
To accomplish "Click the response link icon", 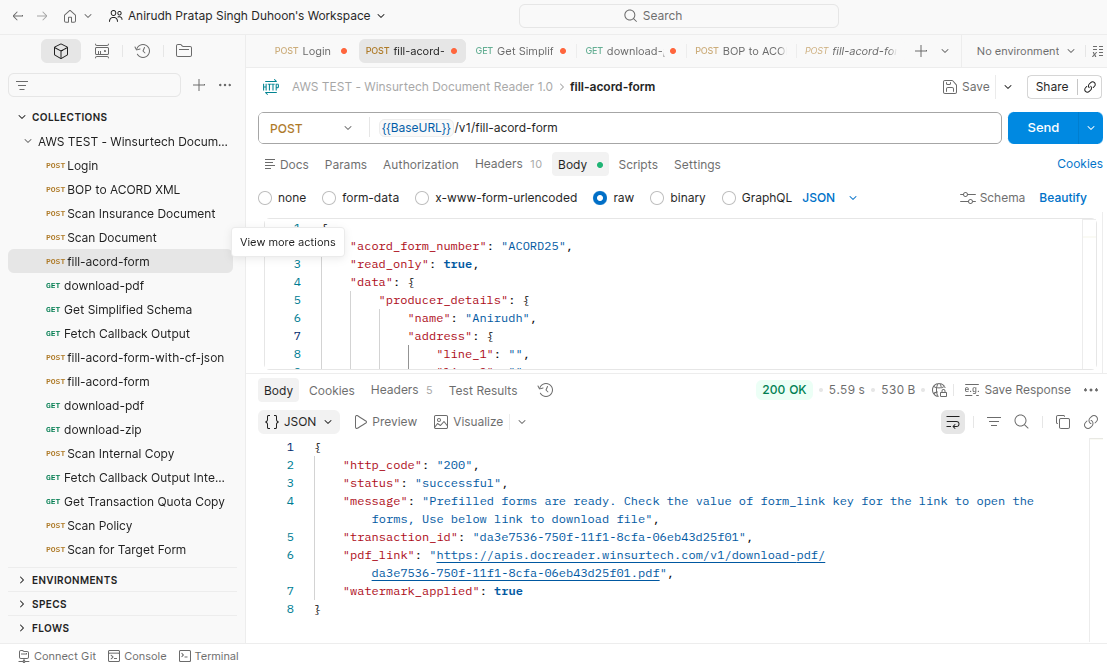I will 1091,422.
